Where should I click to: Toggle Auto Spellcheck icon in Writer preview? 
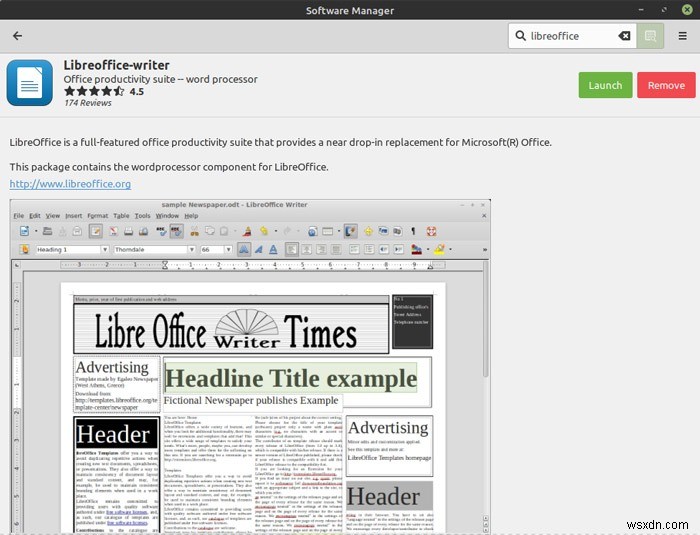point(176,231)
